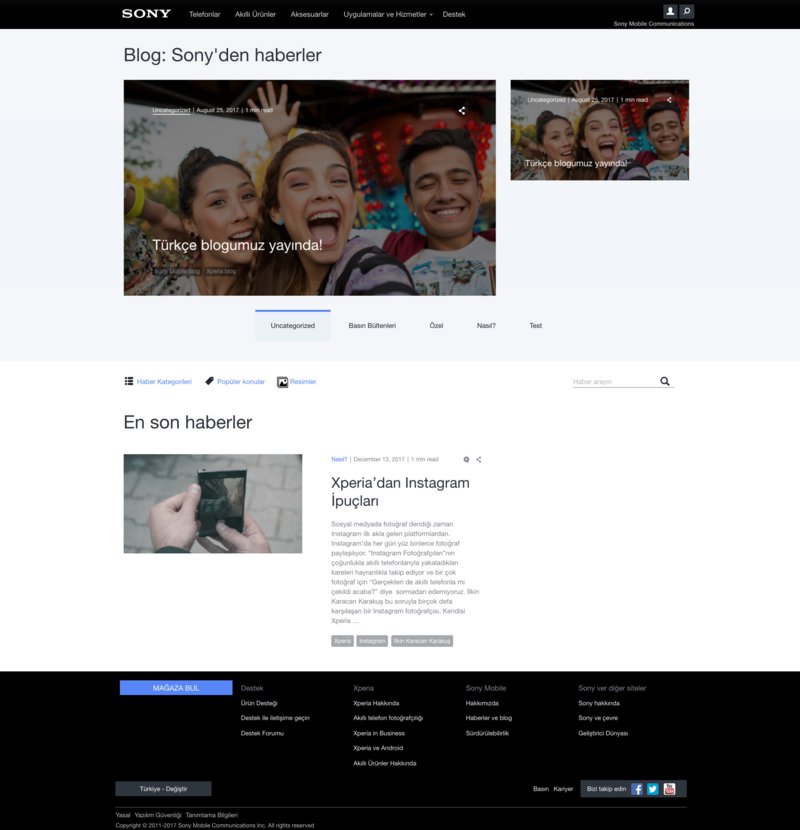The height and width of the screenshot is (830, 800).
Task: Click the Nasıl? category link on post
Action: click(x=339, y=459)
